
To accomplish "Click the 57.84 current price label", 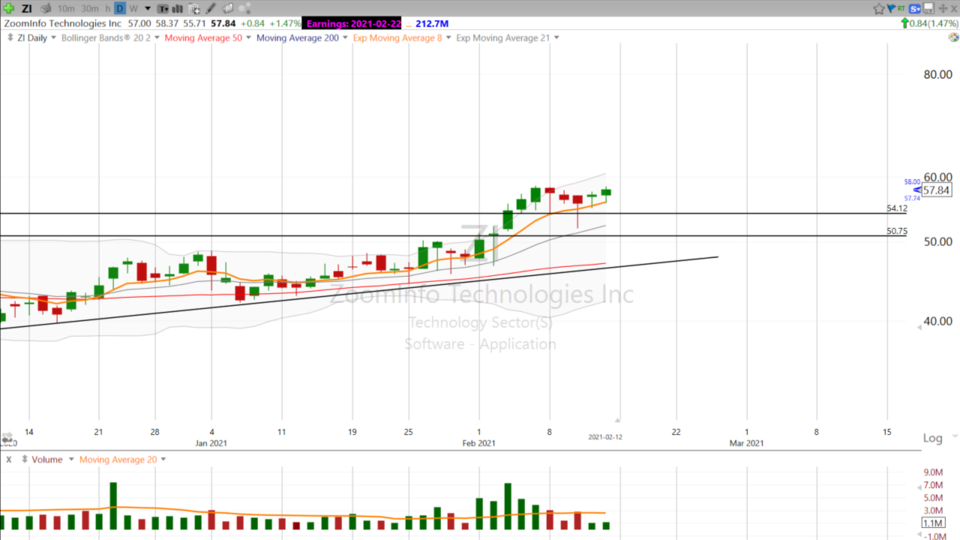I will [936, 190].
